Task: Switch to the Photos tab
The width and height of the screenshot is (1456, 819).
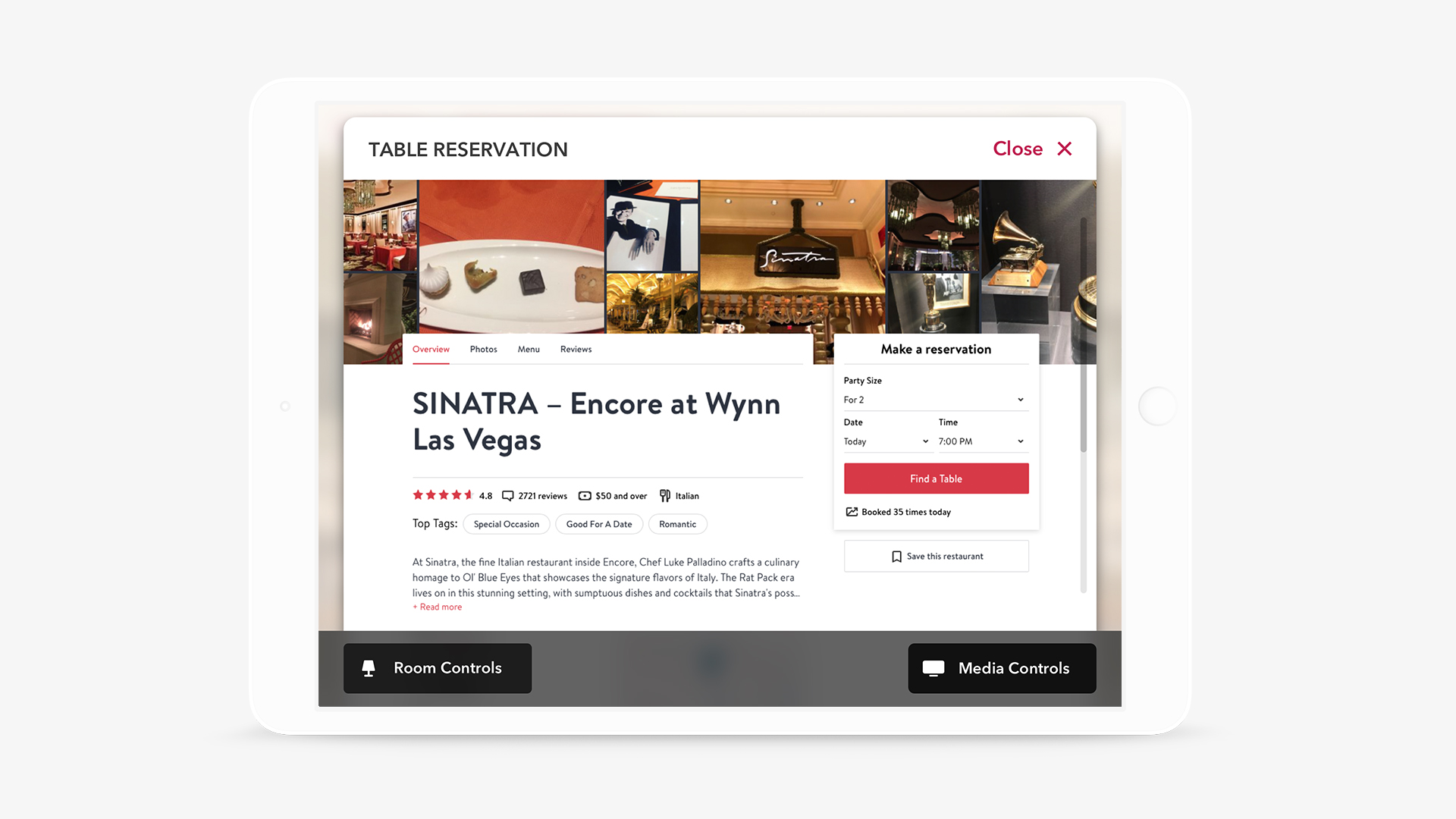Action: tap(483, 349)
